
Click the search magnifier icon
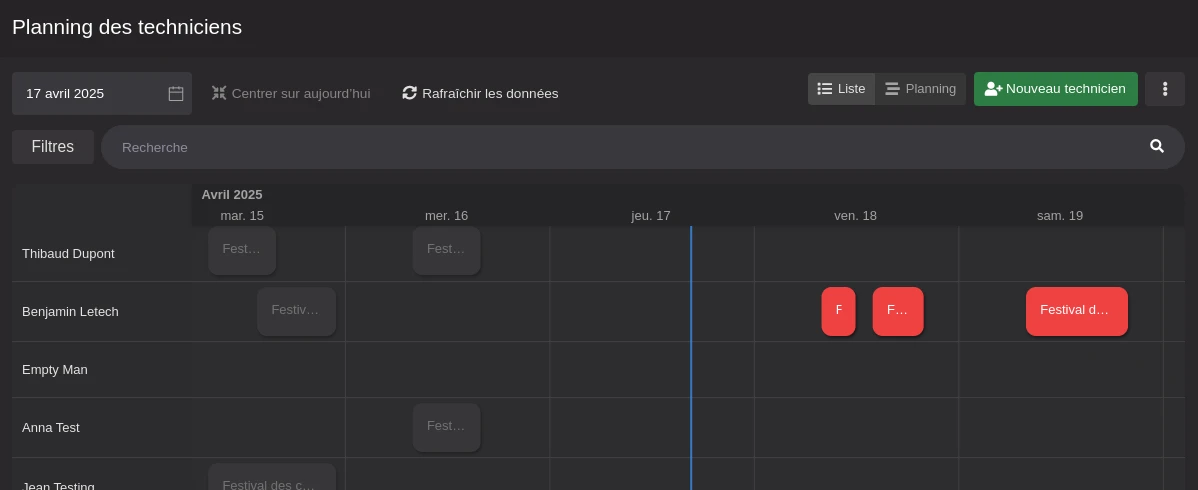click(1157, 146)
